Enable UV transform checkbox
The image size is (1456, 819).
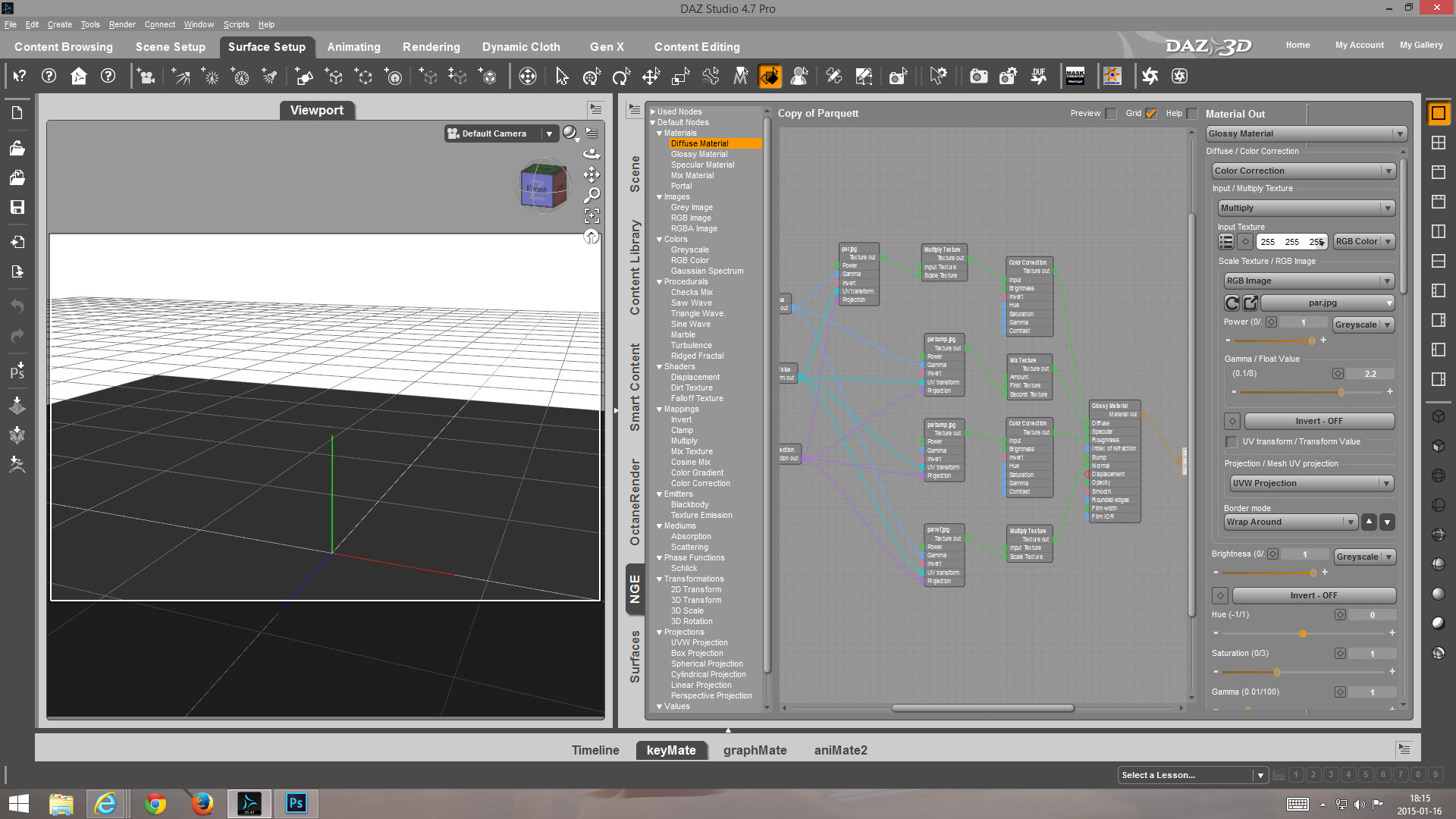[x=1232, y=442]
